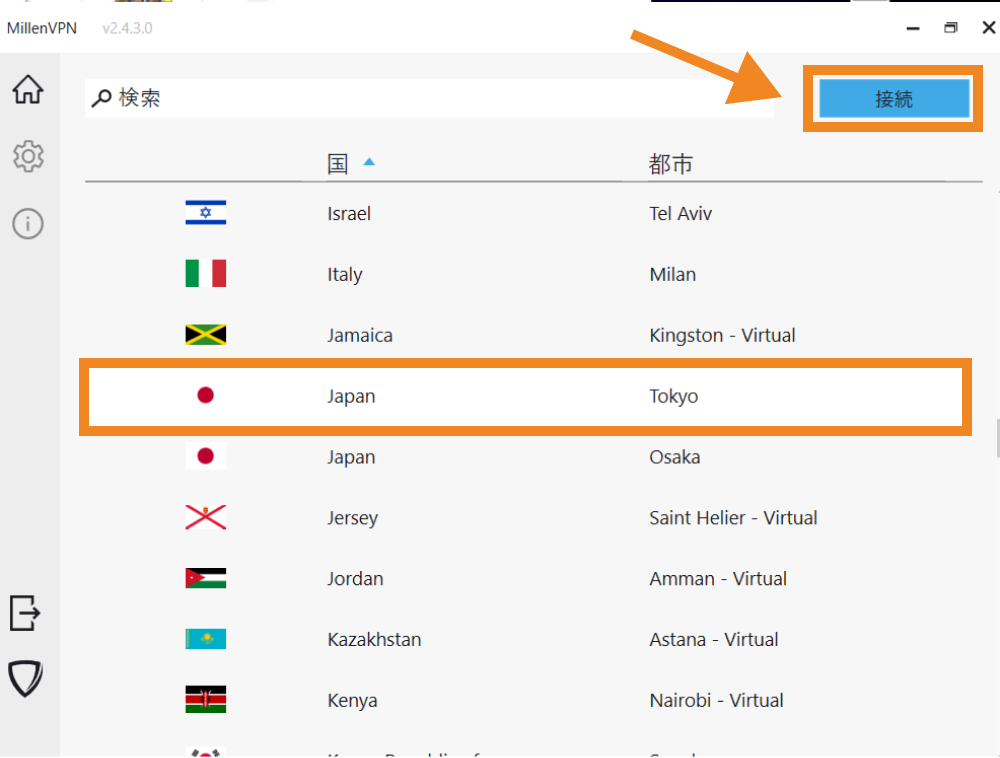Screen dimensions: 1000x758
Task: Click the logout icon in sidebar
Action: point(25,612)
